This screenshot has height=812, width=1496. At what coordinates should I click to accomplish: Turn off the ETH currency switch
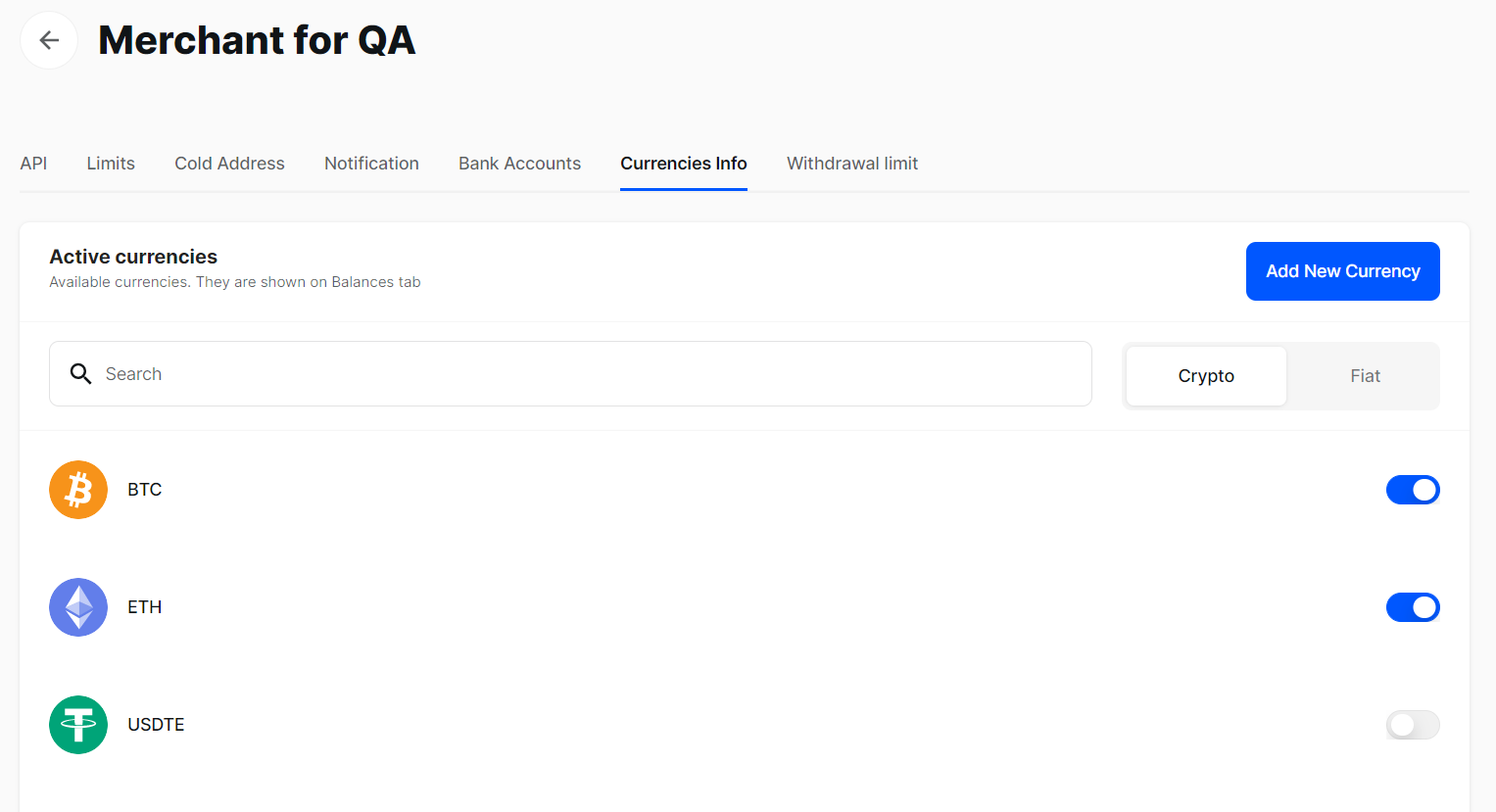click(x=1412, y=607)
